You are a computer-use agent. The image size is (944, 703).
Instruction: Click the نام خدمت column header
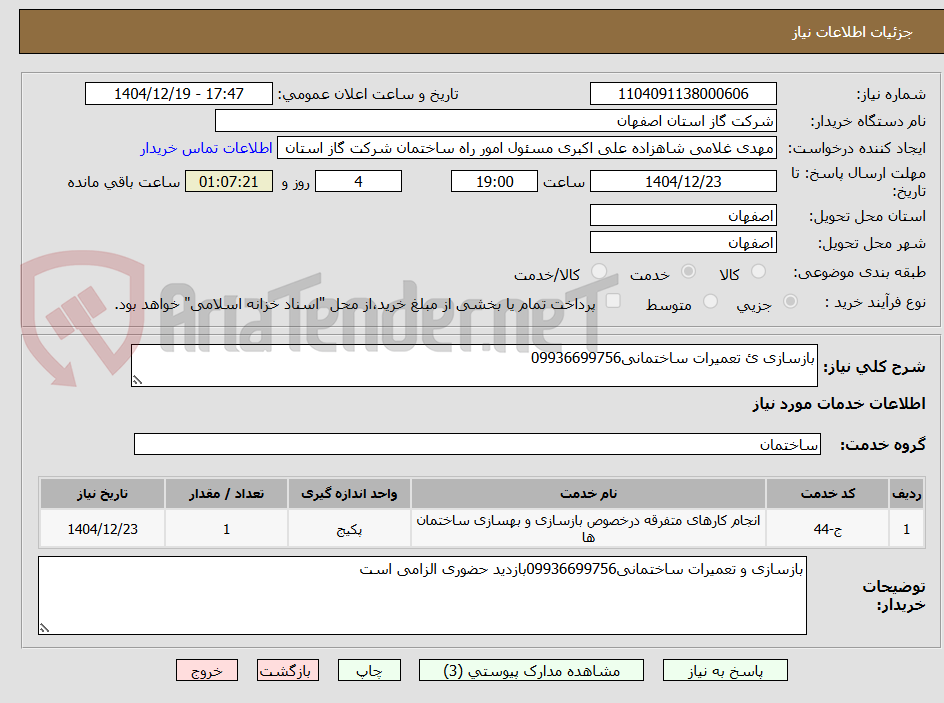588,494
